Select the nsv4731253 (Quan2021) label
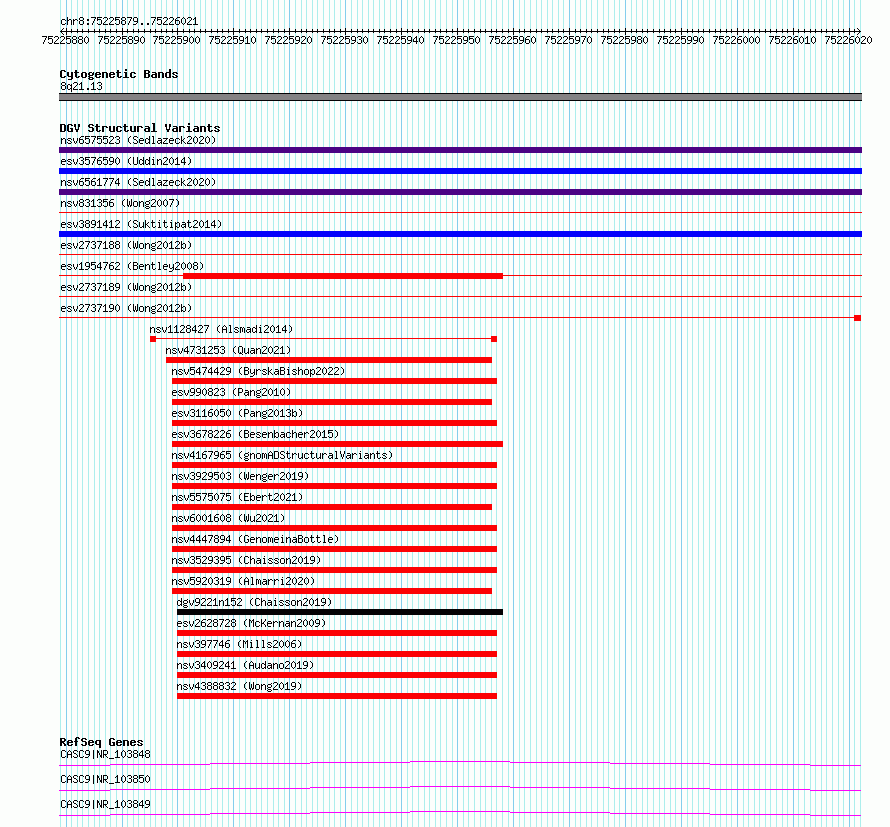The height and width of the screenshot is (827, 890). 228,350
